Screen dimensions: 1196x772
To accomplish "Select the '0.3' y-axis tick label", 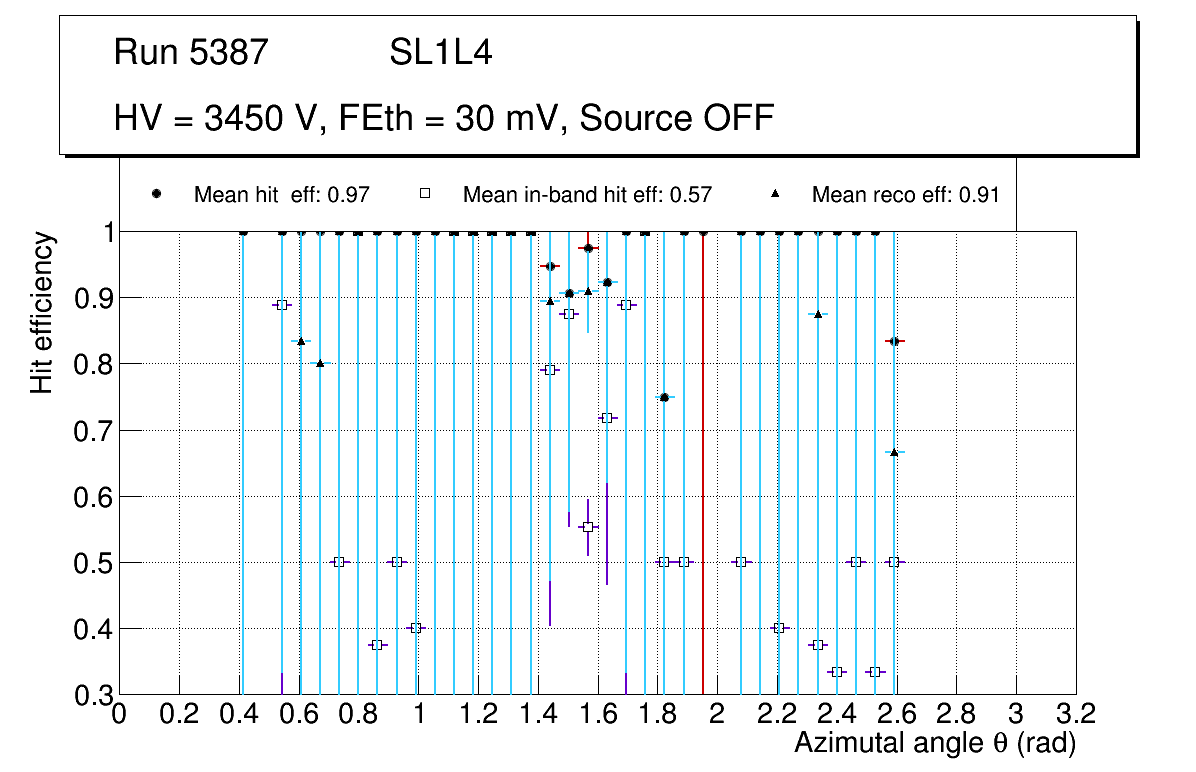I will pos(93,695).
